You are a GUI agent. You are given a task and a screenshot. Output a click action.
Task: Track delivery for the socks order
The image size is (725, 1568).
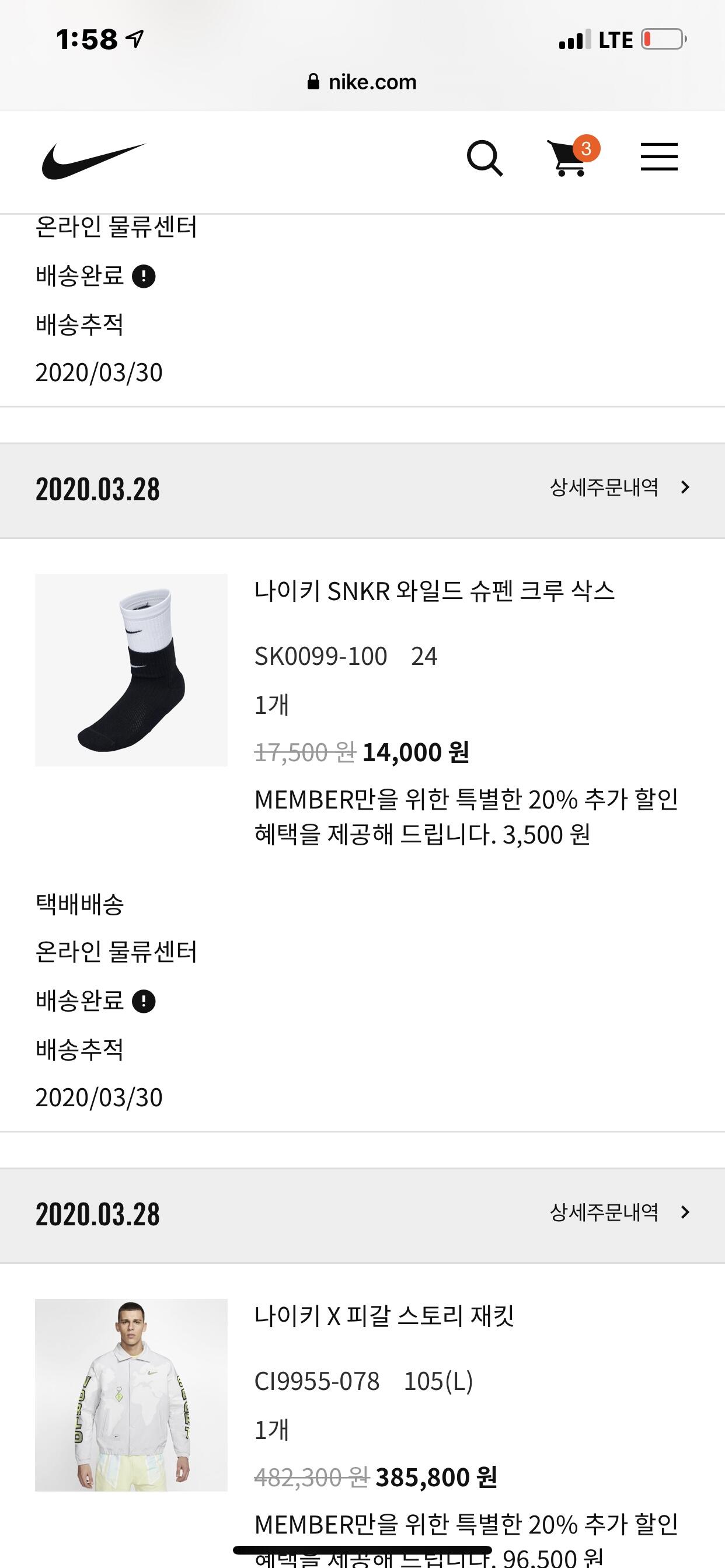80,1050
